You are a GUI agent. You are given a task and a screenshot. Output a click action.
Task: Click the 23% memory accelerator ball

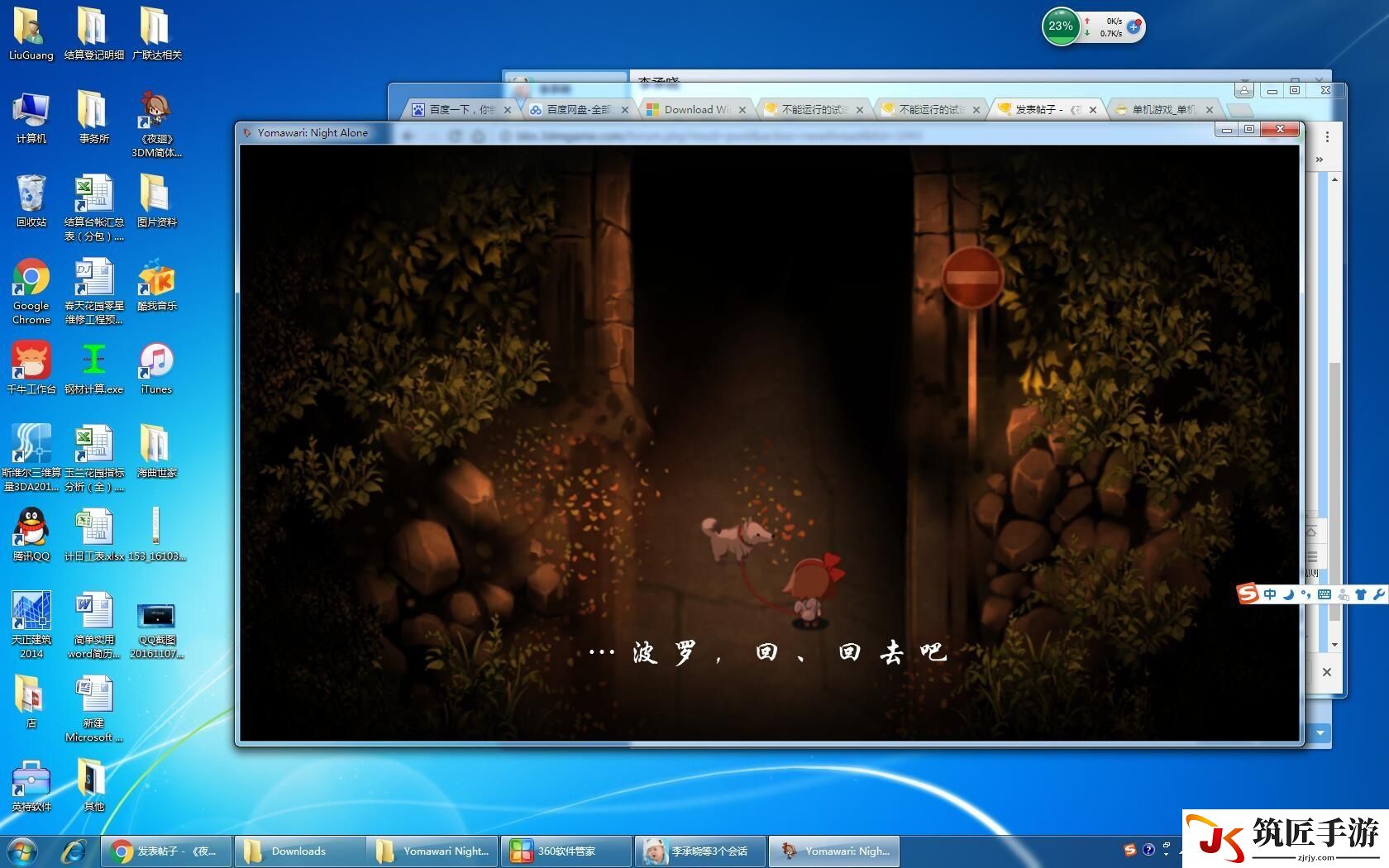coord(1061,26)
